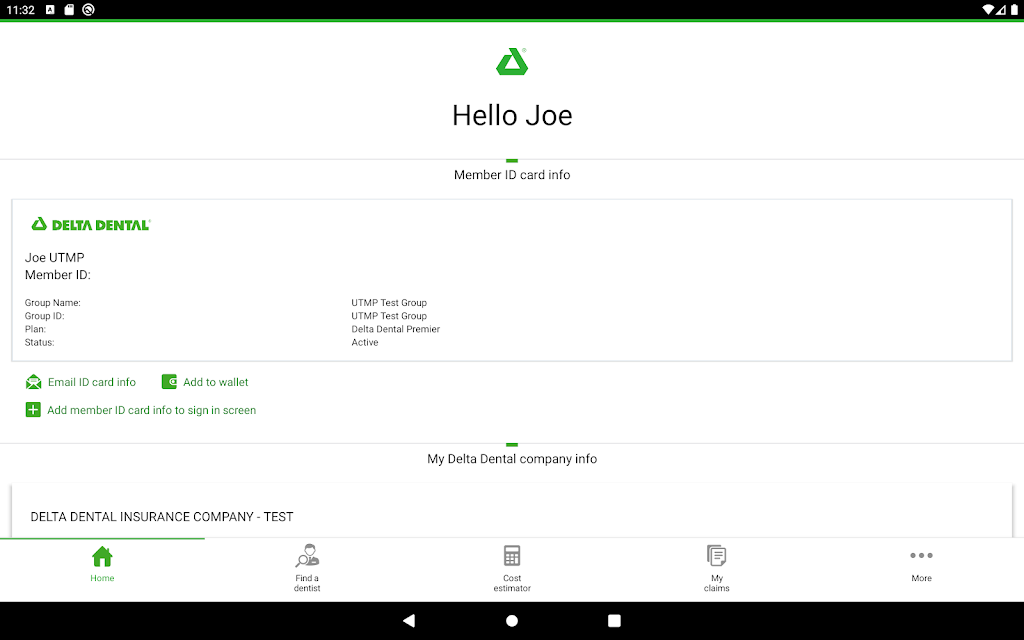The image size is (1024, 640).
Task: Tap the Member ID card info section header
Action: [x=512, y=175]
